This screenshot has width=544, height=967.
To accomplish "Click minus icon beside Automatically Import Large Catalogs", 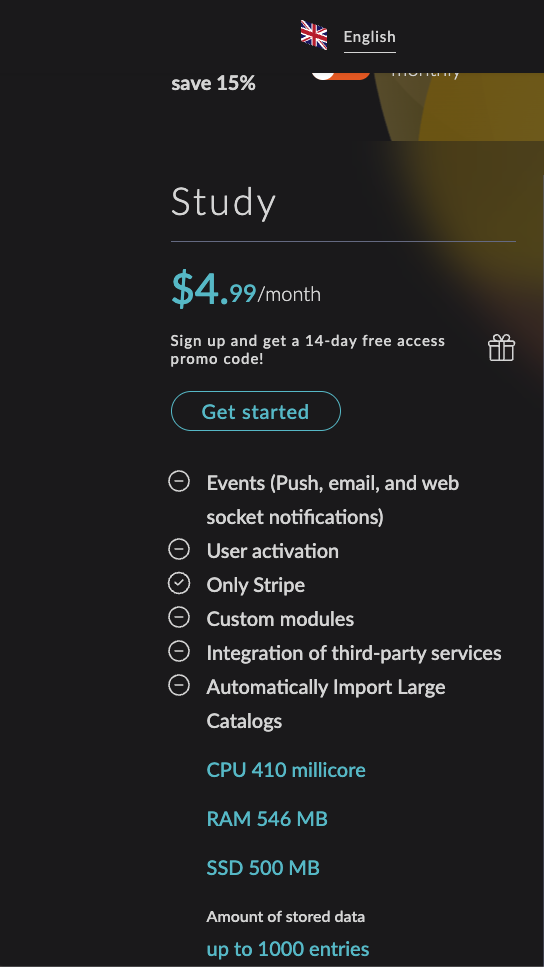I will [x=179, y=685].
